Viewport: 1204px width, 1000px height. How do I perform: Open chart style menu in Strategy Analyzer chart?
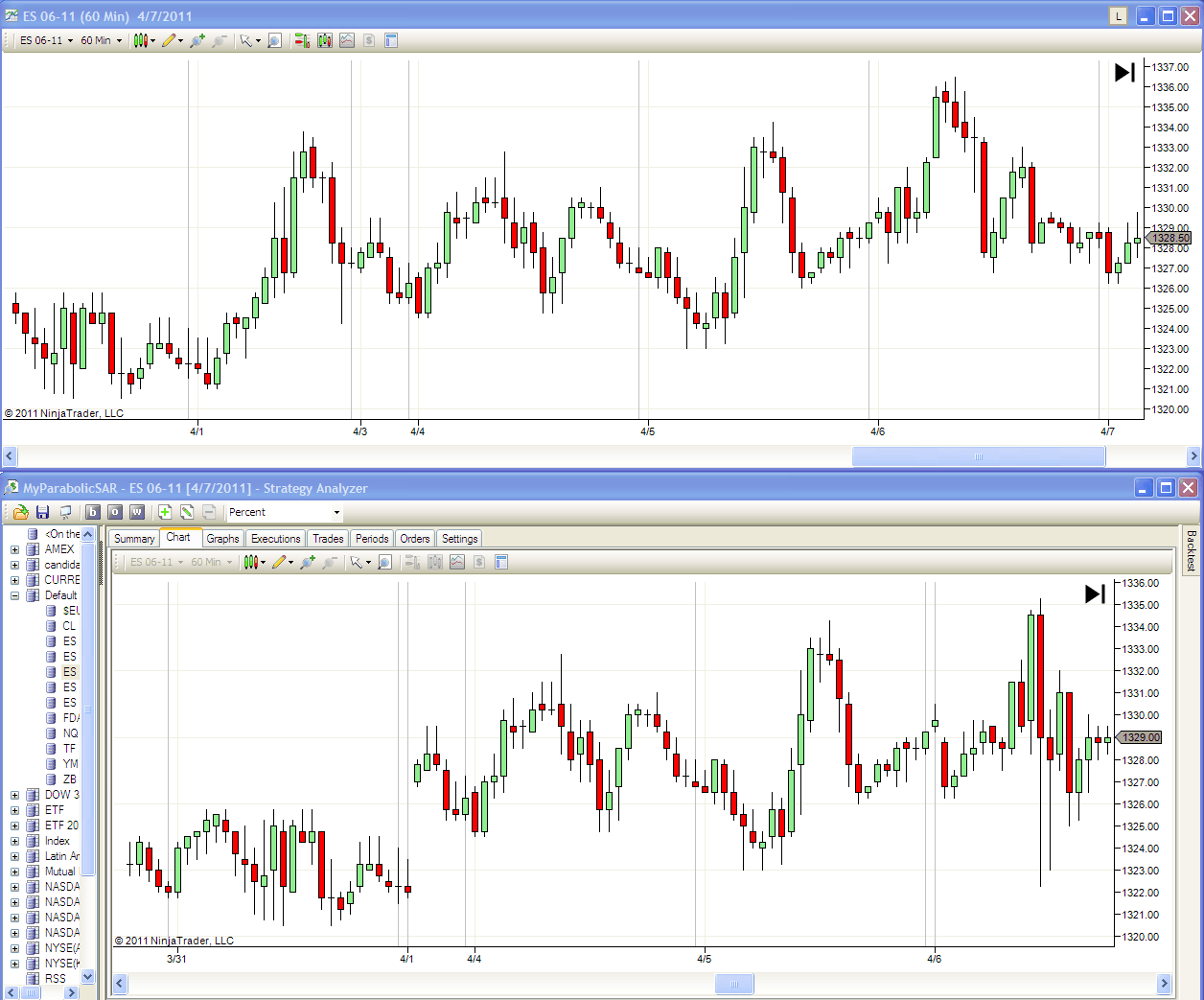254,562
